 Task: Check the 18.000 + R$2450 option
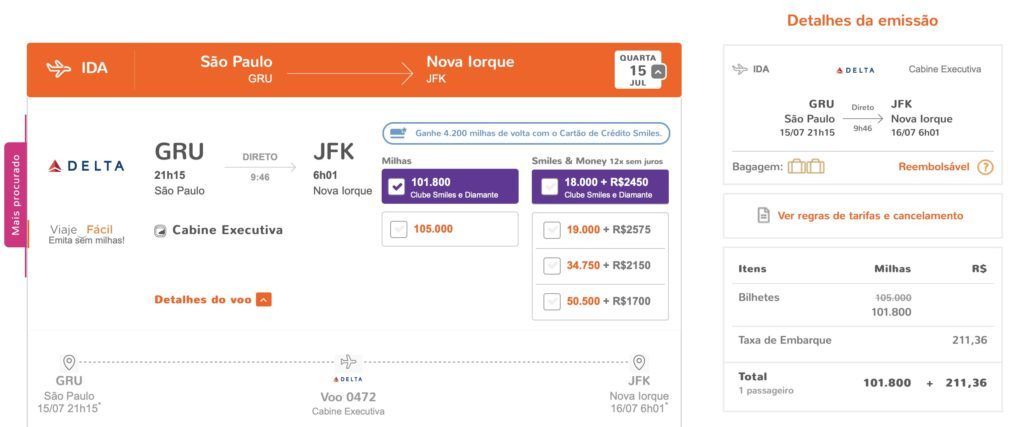550,187
